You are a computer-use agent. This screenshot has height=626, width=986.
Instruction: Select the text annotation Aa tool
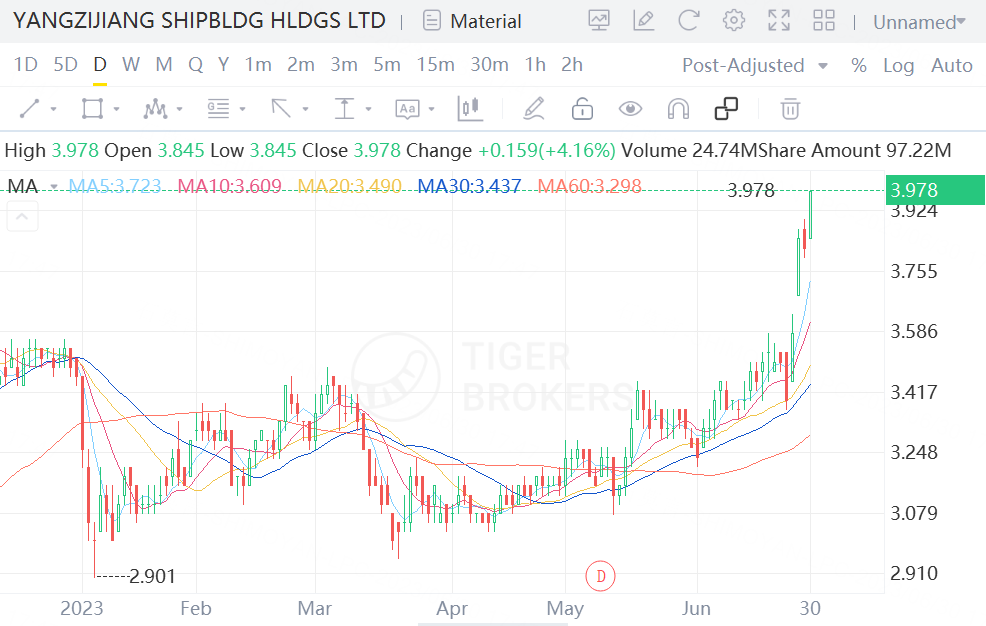coord(407,109)
